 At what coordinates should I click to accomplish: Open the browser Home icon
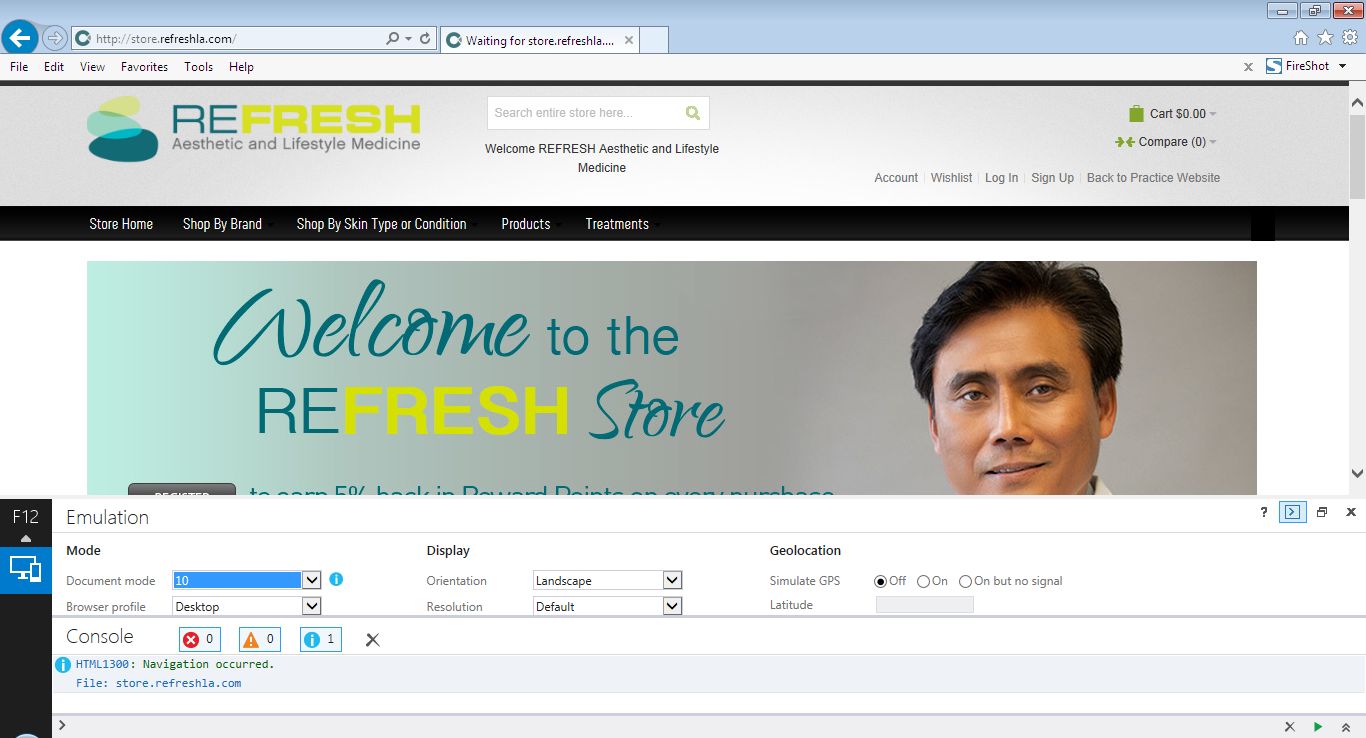coord(1301,38)
